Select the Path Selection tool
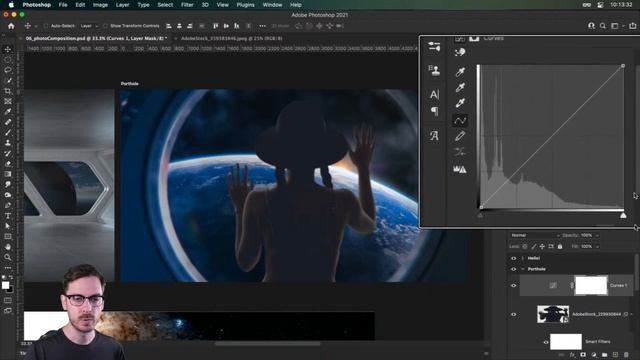Image resolution: width=640 pixels, height=360 pixels. pos(8,226)
